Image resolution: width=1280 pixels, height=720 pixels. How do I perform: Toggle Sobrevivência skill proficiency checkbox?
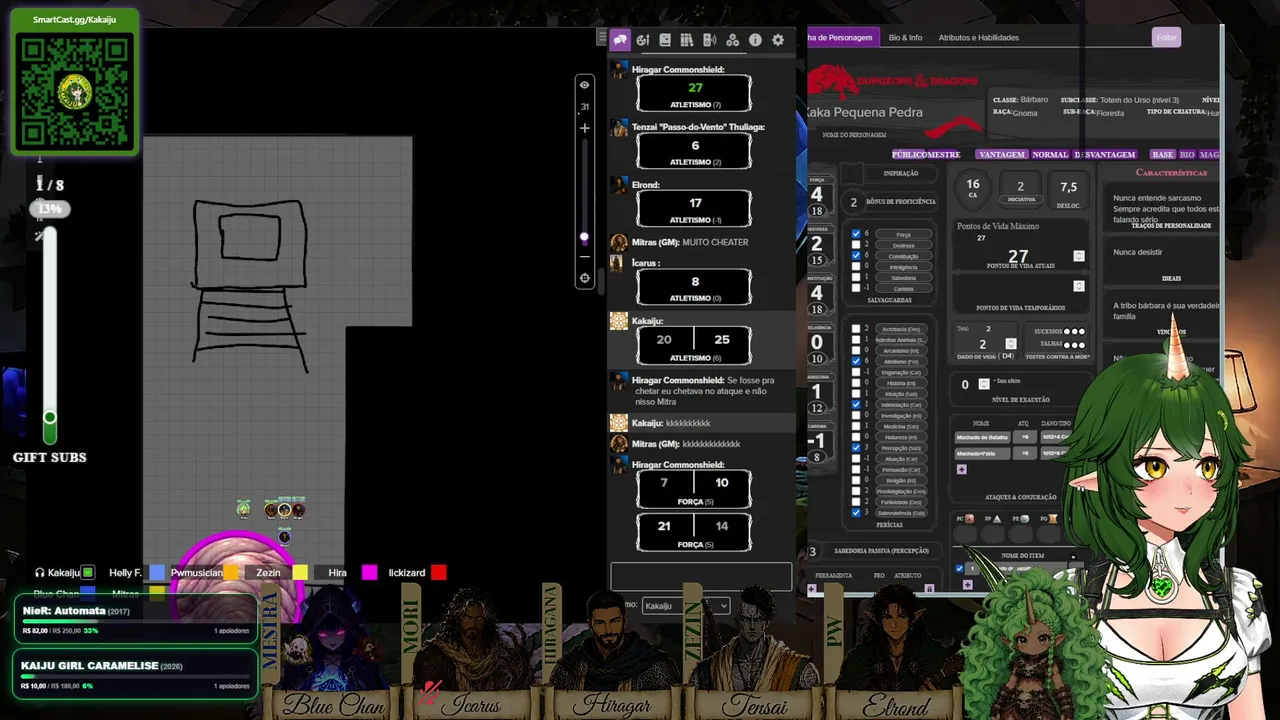(x=856, y=513)
